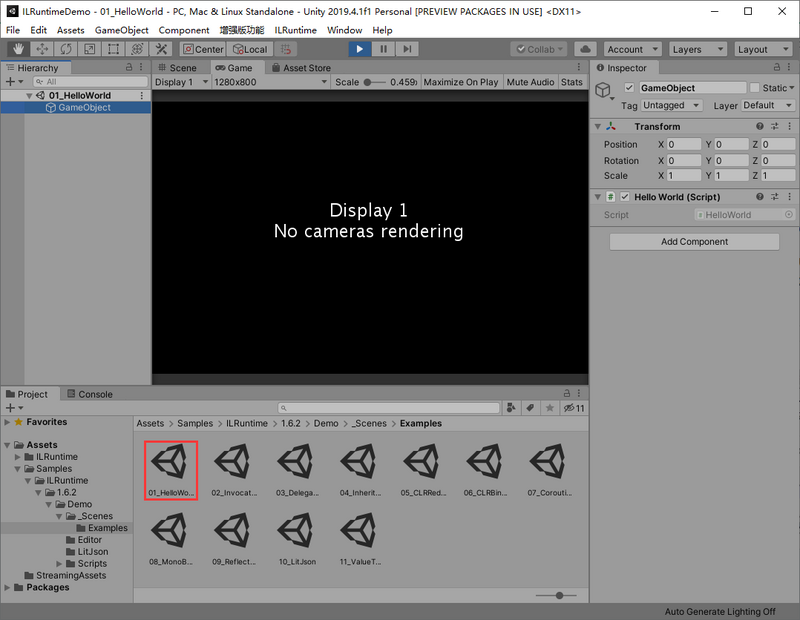Open the Layer Default dropdown
This screenshot has height=620, width=800.
click(x=767, y=105)
